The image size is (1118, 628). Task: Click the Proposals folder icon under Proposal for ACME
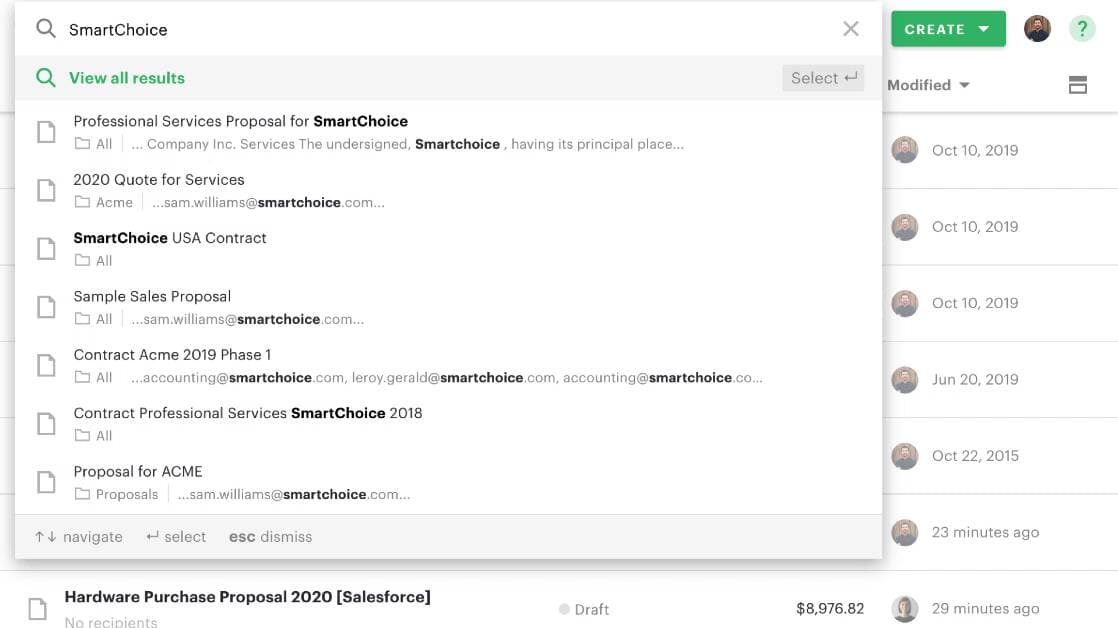pos(82,494)
